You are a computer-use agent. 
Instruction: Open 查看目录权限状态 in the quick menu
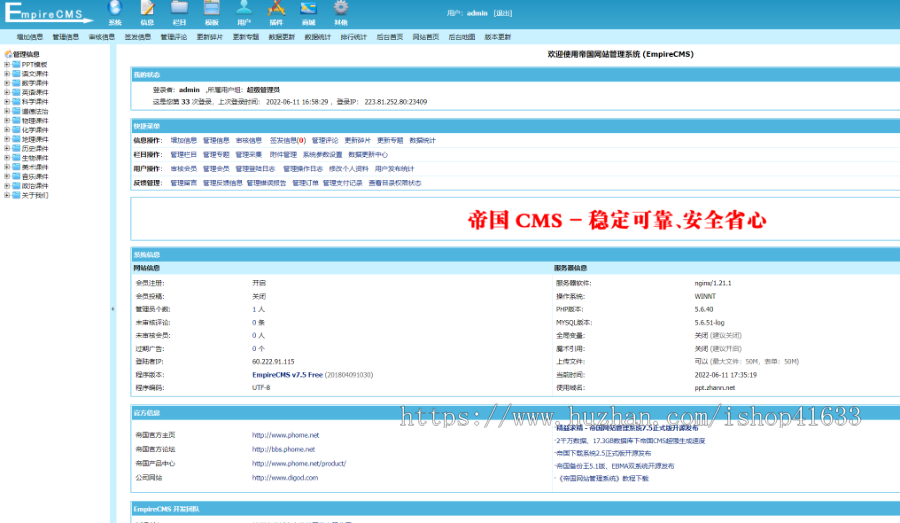click(395, 183)
